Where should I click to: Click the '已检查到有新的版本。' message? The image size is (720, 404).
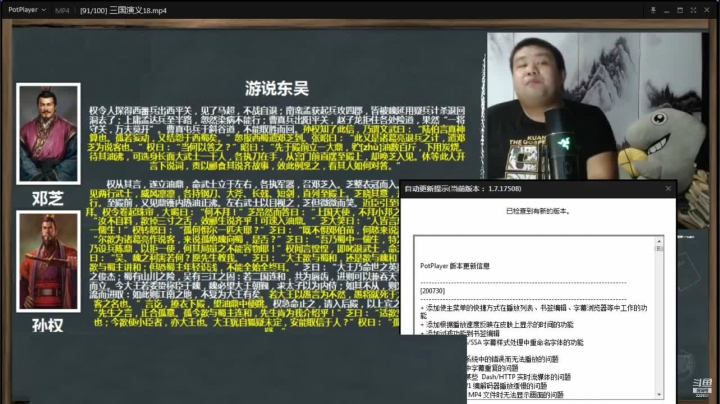(538, 211)
